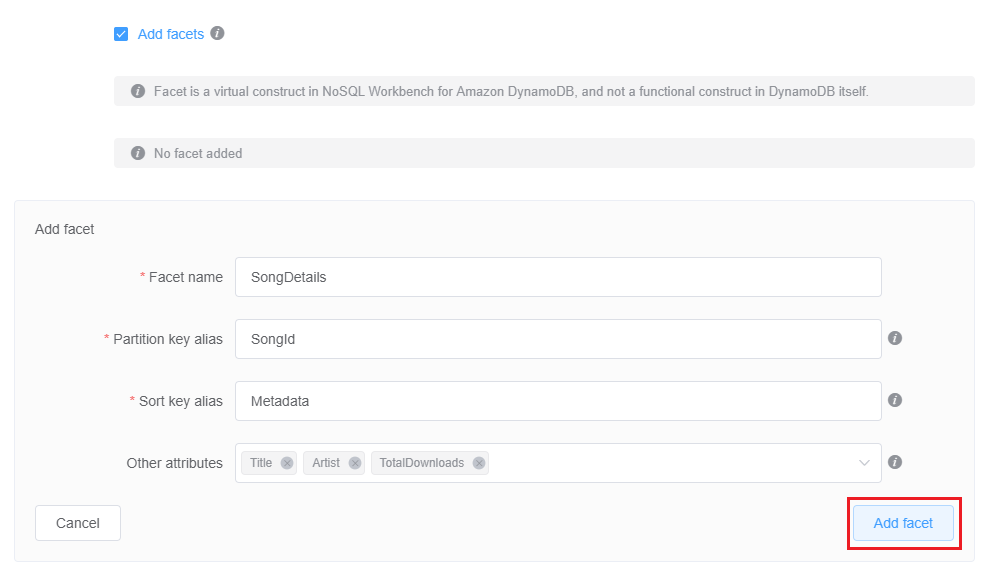Screen dimensions: 981x574
Task: Click info icon in facet description banner
Action: point(138,92)
